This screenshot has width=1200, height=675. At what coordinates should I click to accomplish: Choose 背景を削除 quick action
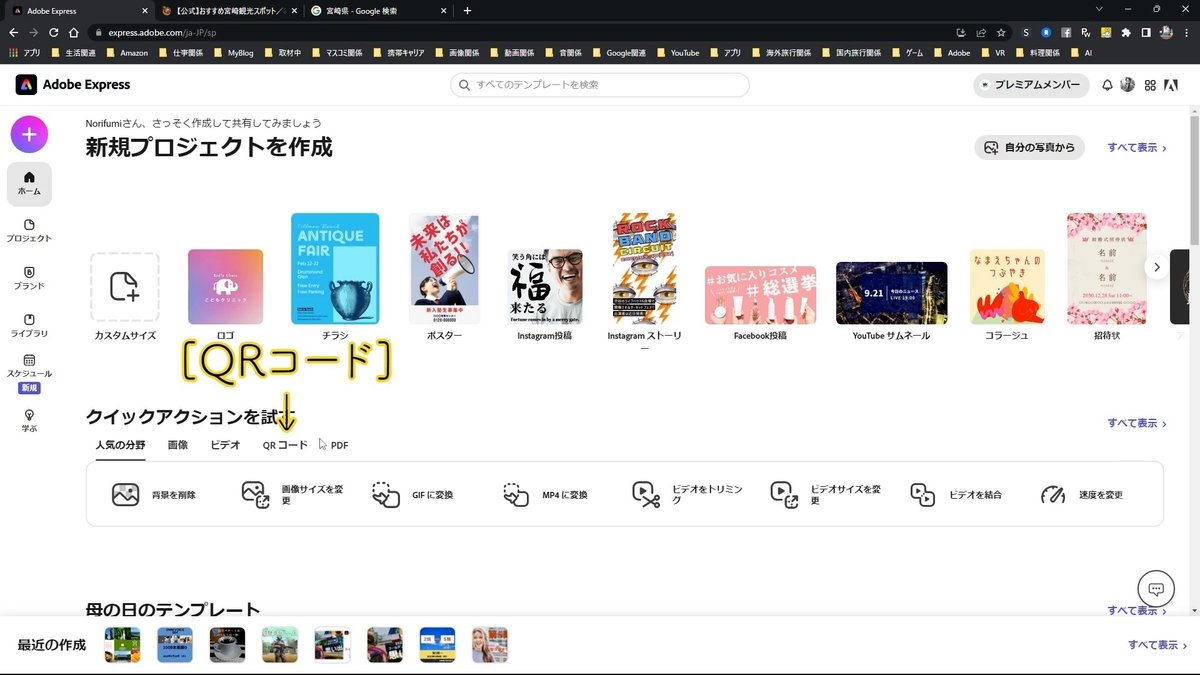(154, 494)
